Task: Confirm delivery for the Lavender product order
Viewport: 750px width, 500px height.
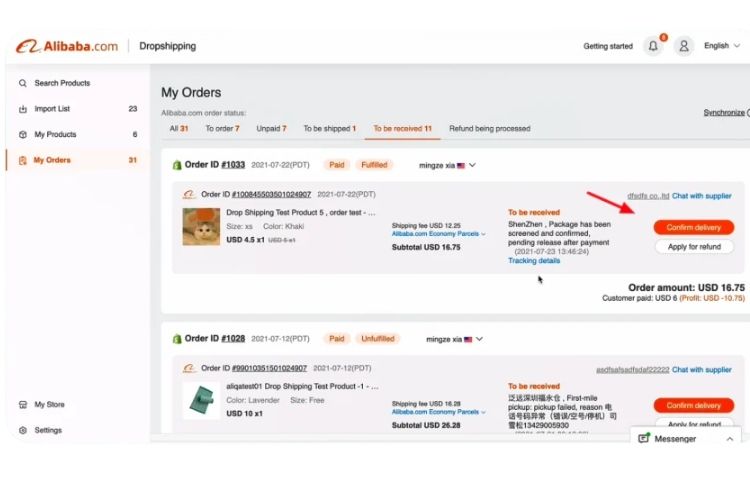Action: [x=694, y=405]
